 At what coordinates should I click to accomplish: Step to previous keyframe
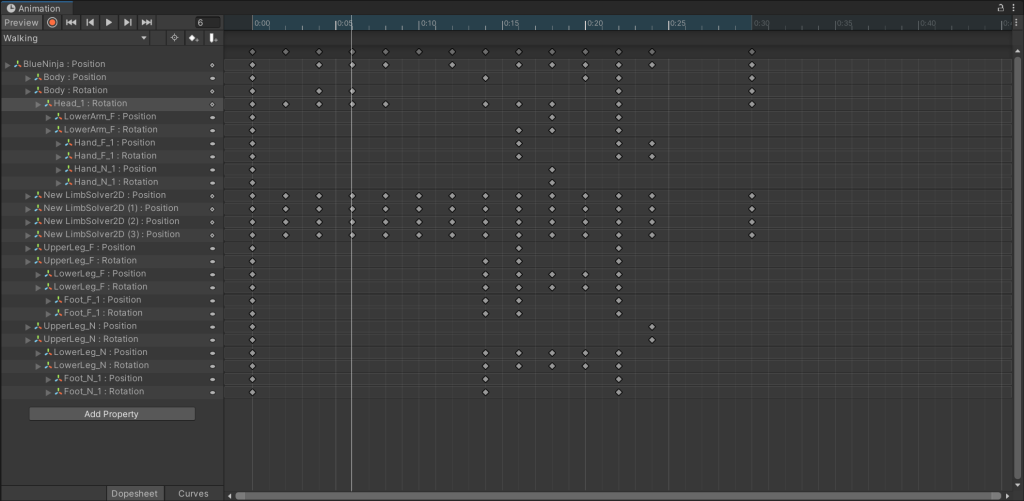tap(90, 22)
